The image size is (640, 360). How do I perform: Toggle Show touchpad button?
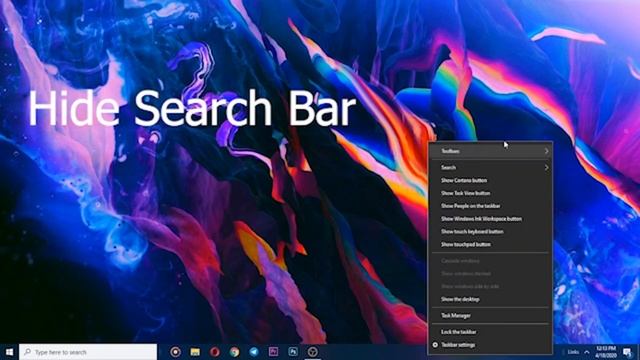tap(490, 244)
